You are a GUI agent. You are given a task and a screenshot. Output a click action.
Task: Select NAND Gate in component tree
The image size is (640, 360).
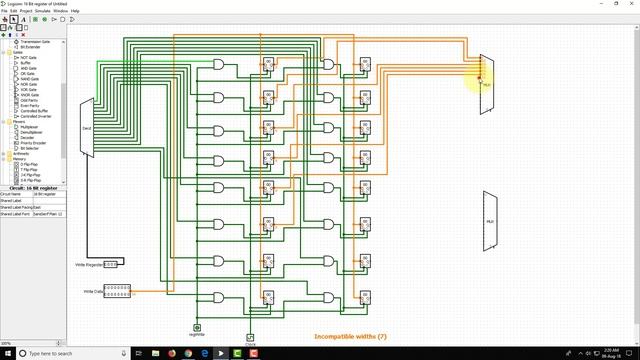pyautogui.click(x=29, y=79)
